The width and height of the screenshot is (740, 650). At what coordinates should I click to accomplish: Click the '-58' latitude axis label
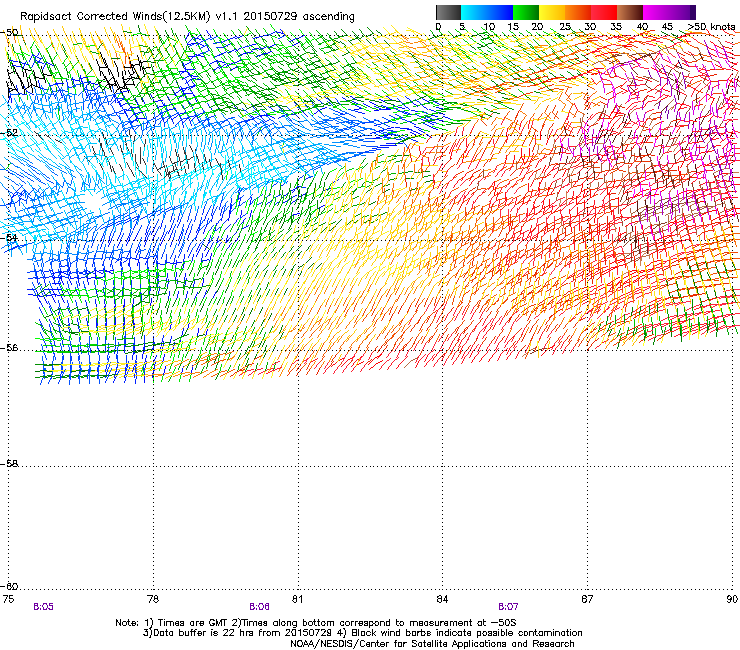pyautogui.click(x=10, y=464)
